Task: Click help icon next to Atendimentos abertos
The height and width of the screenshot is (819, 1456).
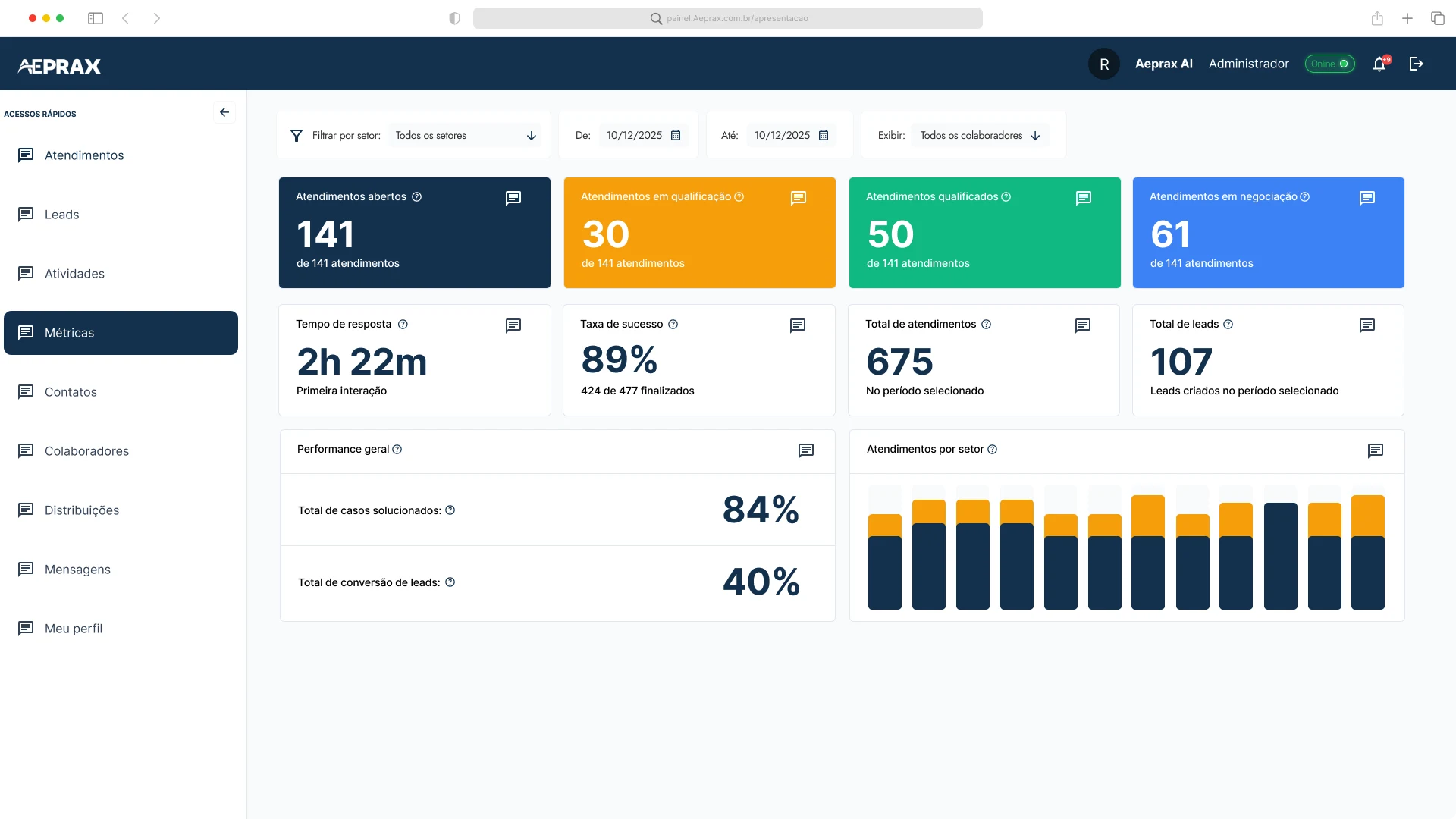Action: pos(416,197)
